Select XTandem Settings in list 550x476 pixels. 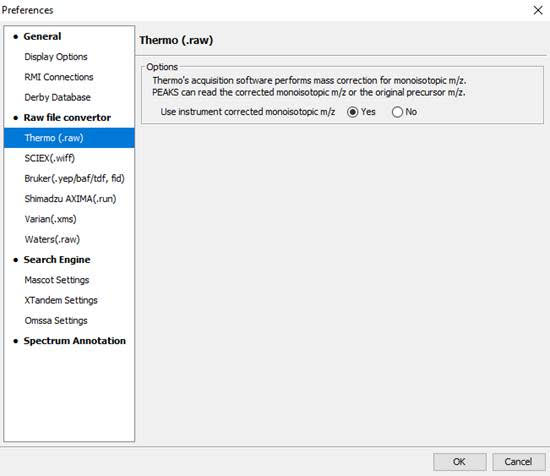tap(61, 300)
